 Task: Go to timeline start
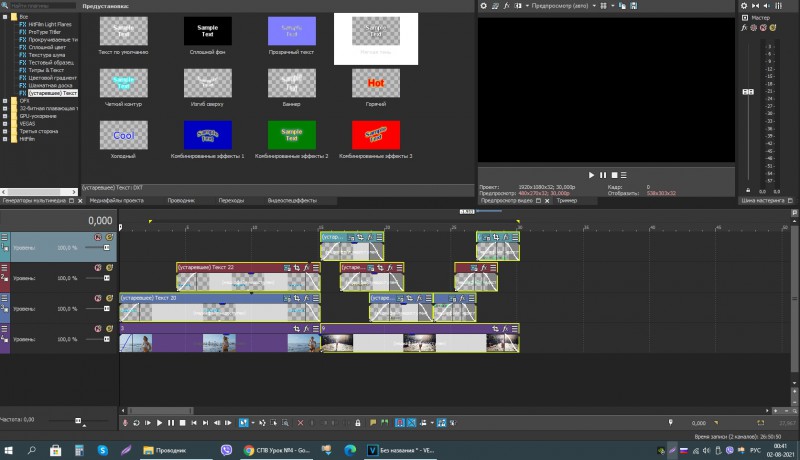click(x=194, y=423)
